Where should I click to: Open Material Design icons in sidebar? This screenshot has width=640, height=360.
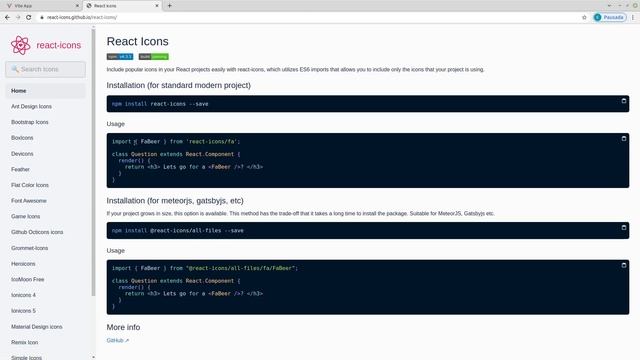click(x=37, y=327)
